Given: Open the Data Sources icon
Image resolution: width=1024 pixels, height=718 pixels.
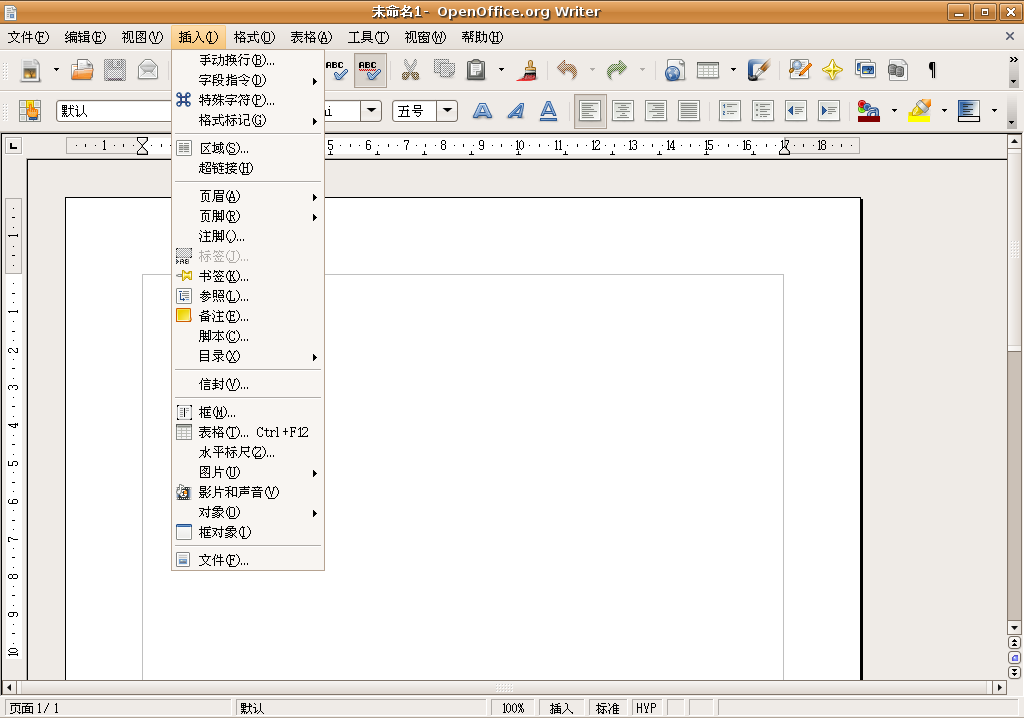Looking at the screenshot, I should click(x=898, y=70).
